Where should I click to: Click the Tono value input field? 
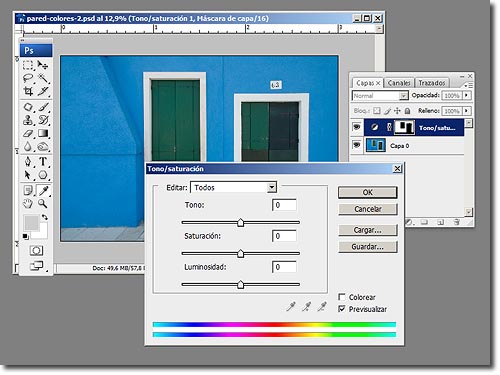pyautogui.click(x=284, y=205)
